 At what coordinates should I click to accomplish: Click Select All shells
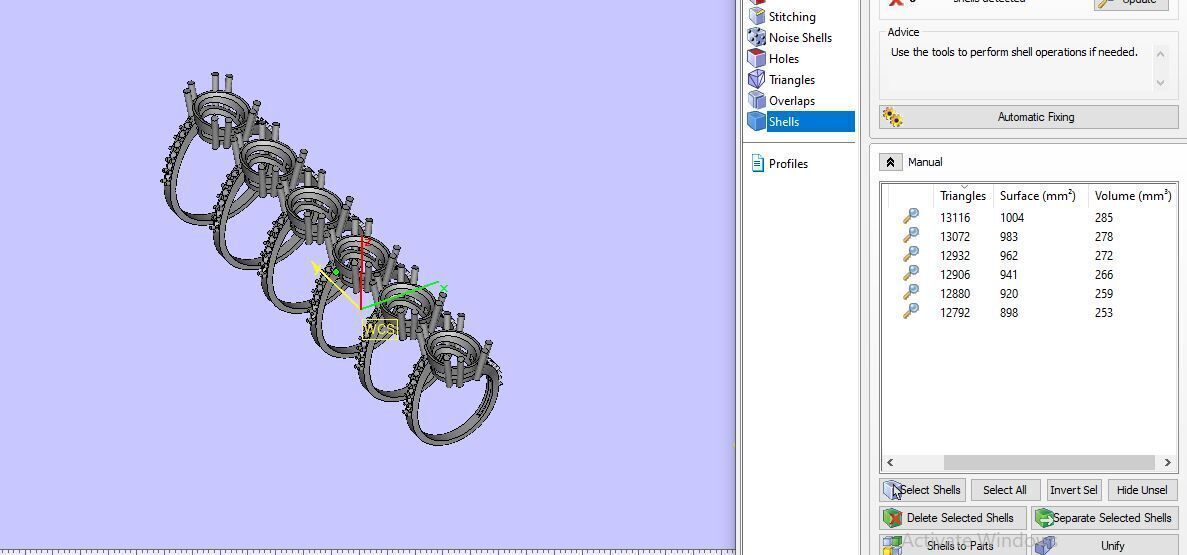point(1005,490)
